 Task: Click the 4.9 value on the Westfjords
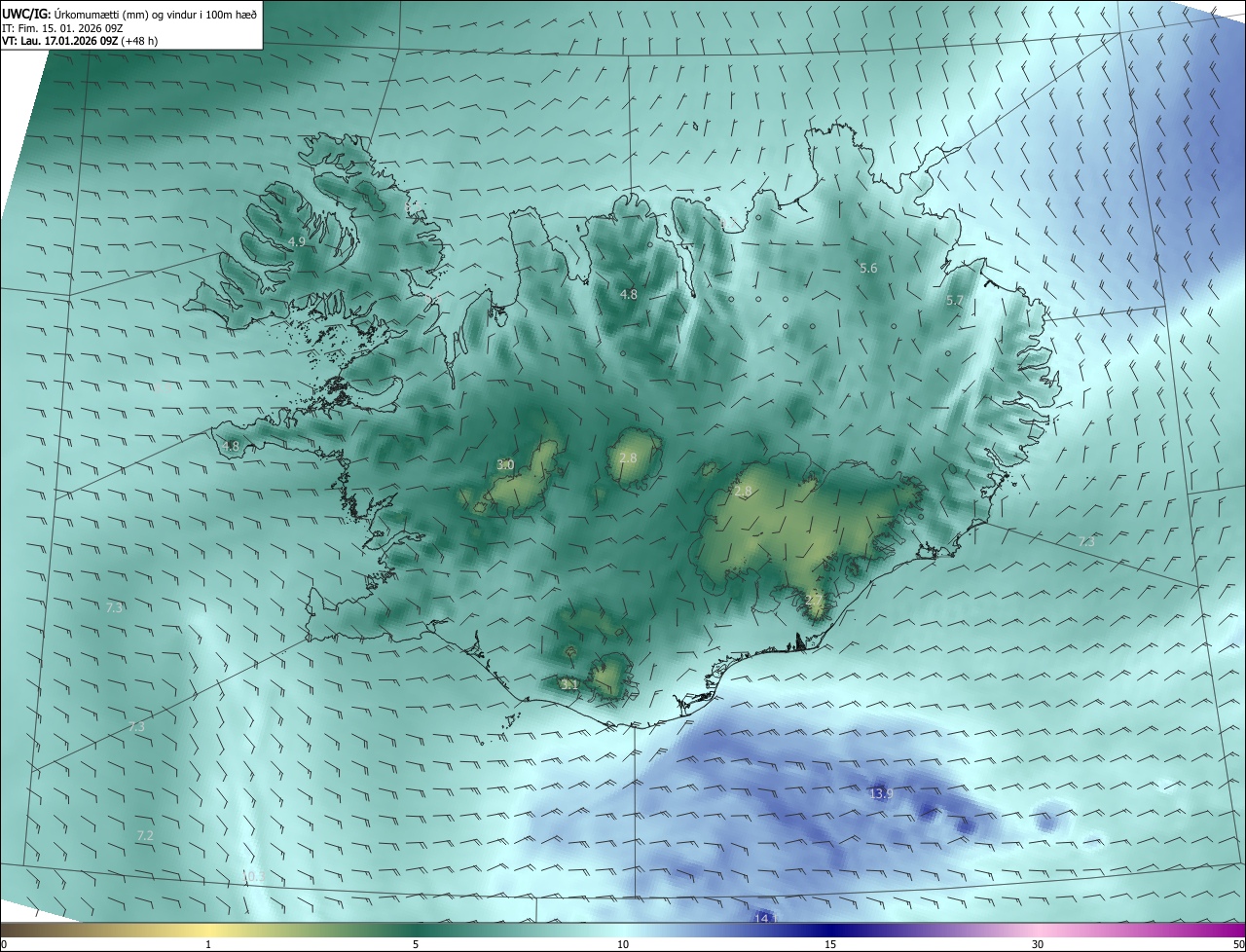(x=297, y=241)
